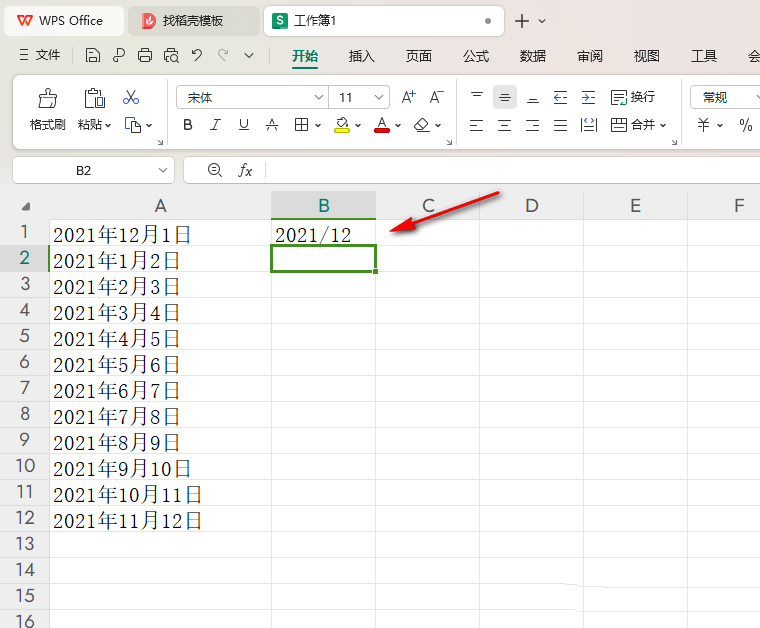Click the eraser Clear icon
Image resolution: width=760 pixels, height=628 pixels.
(x=422, y=125)
